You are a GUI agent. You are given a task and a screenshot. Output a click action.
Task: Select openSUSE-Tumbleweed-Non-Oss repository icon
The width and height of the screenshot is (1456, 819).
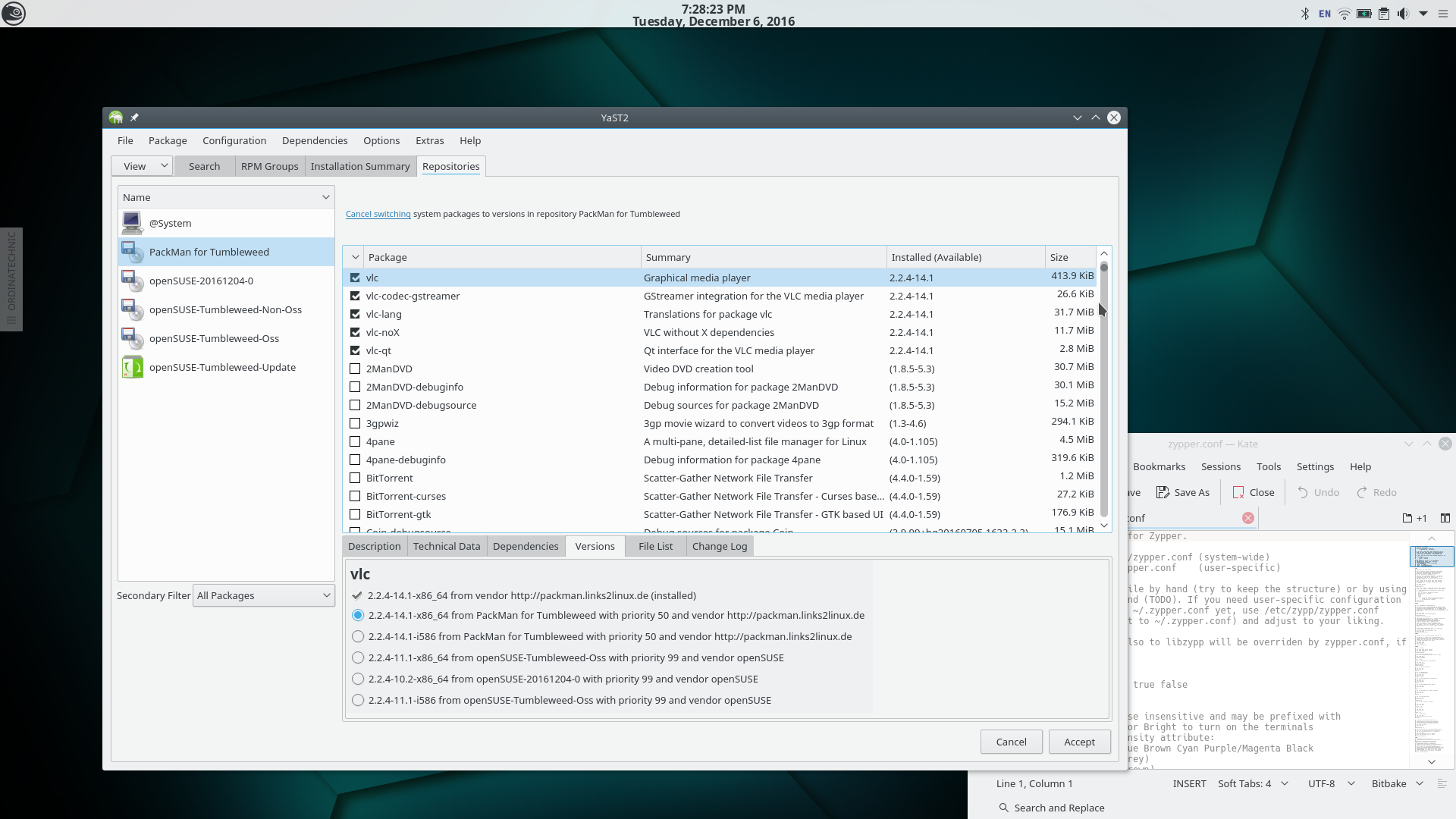(132, 309)
